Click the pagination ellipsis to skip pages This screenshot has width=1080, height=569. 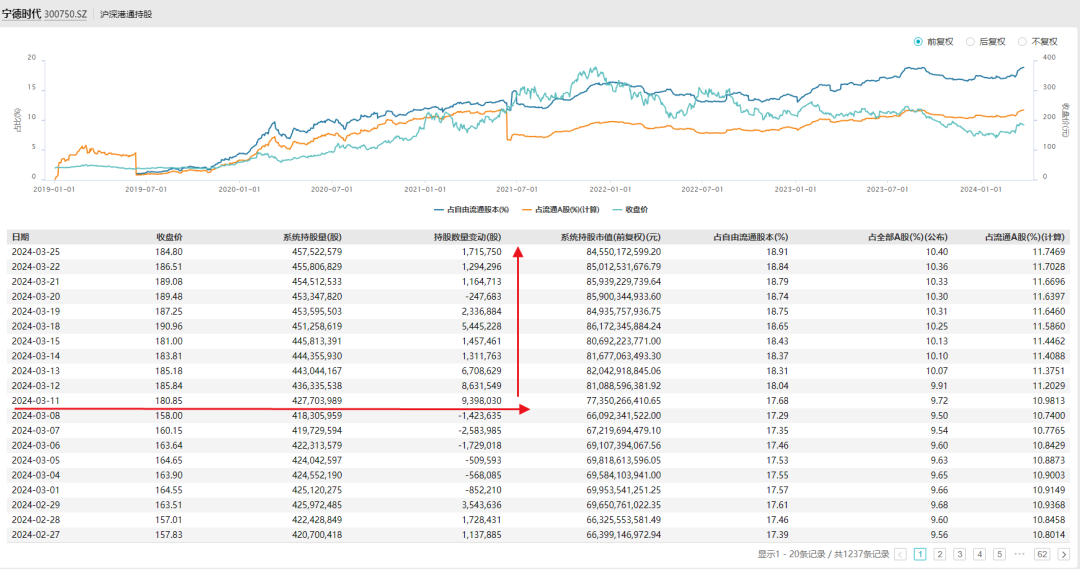point(1019,555)
